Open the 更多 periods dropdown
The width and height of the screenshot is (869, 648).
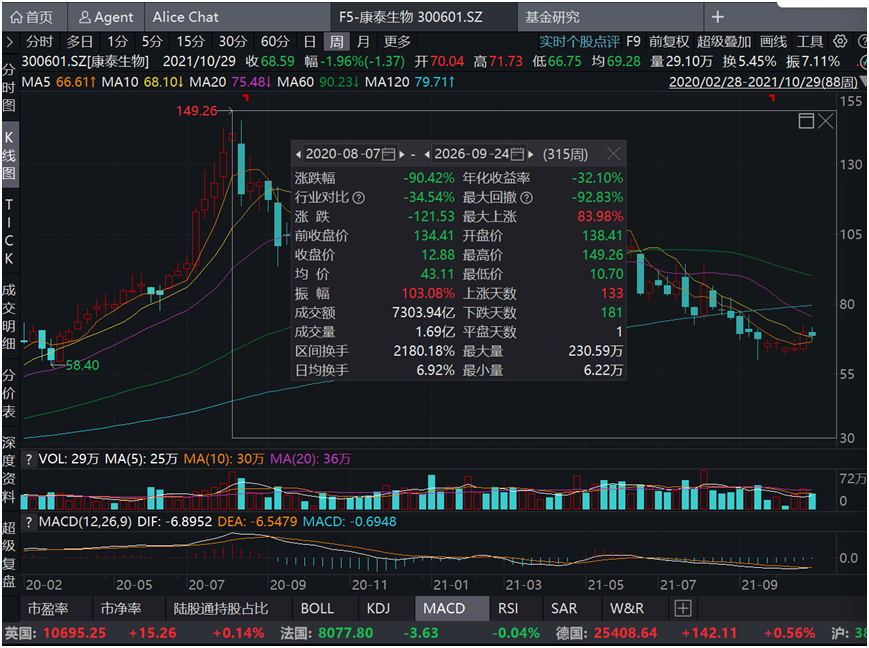coord(397,42)
